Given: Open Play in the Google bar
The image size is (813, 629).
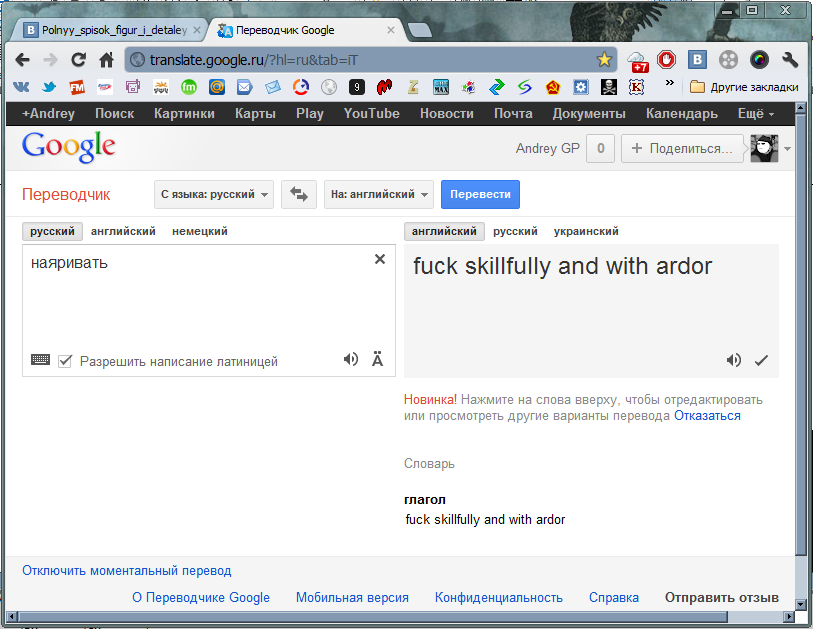Looking at the screenshot, I should pos(310,114).
